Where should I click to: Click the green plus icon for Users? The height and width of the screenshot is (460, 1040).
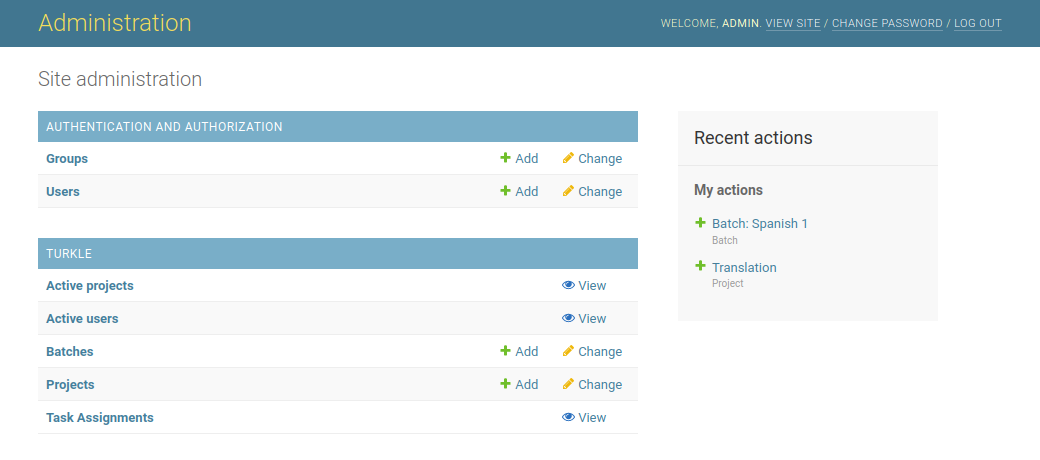[x=505, y=191]
